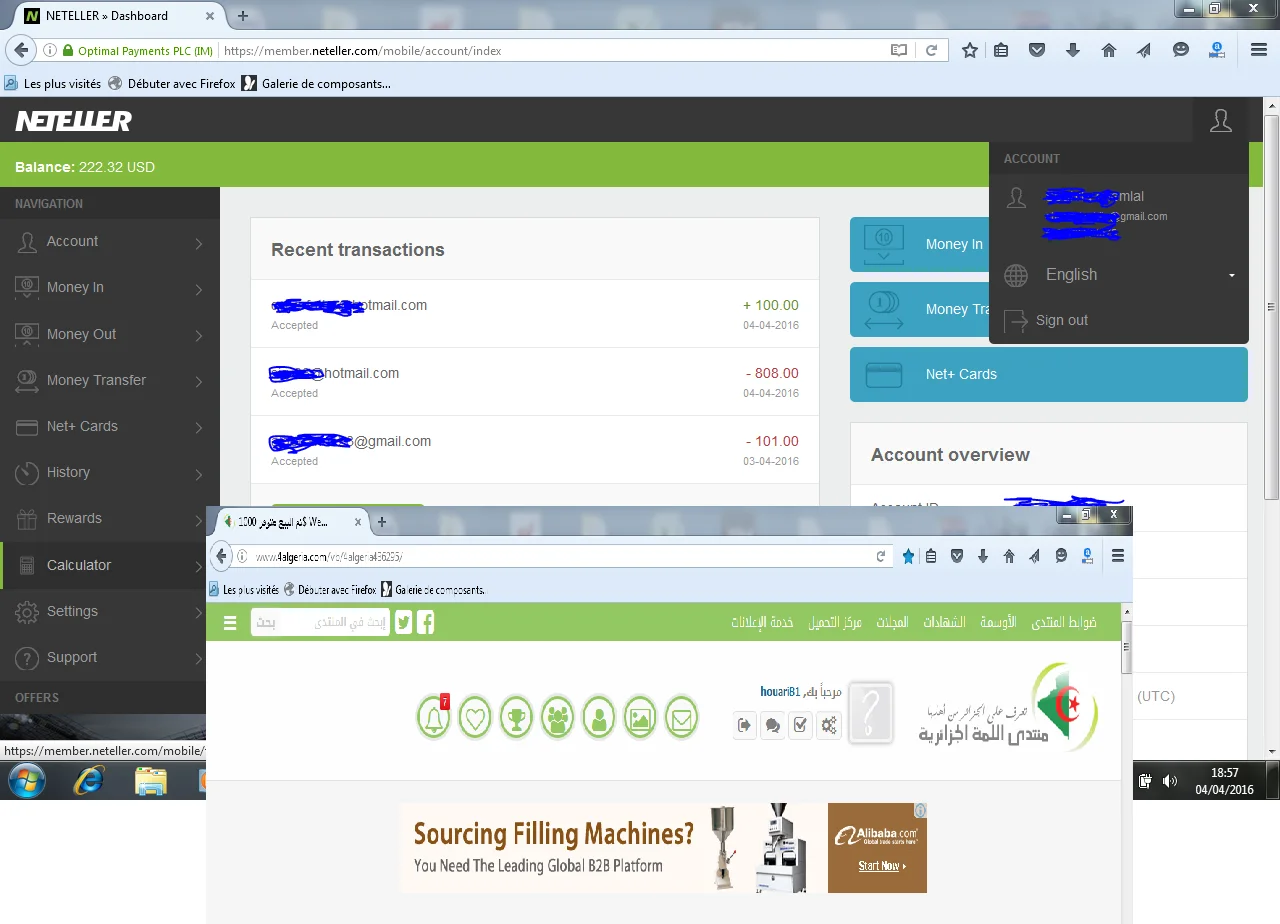Expand the History sidebar section

[110, 472]
